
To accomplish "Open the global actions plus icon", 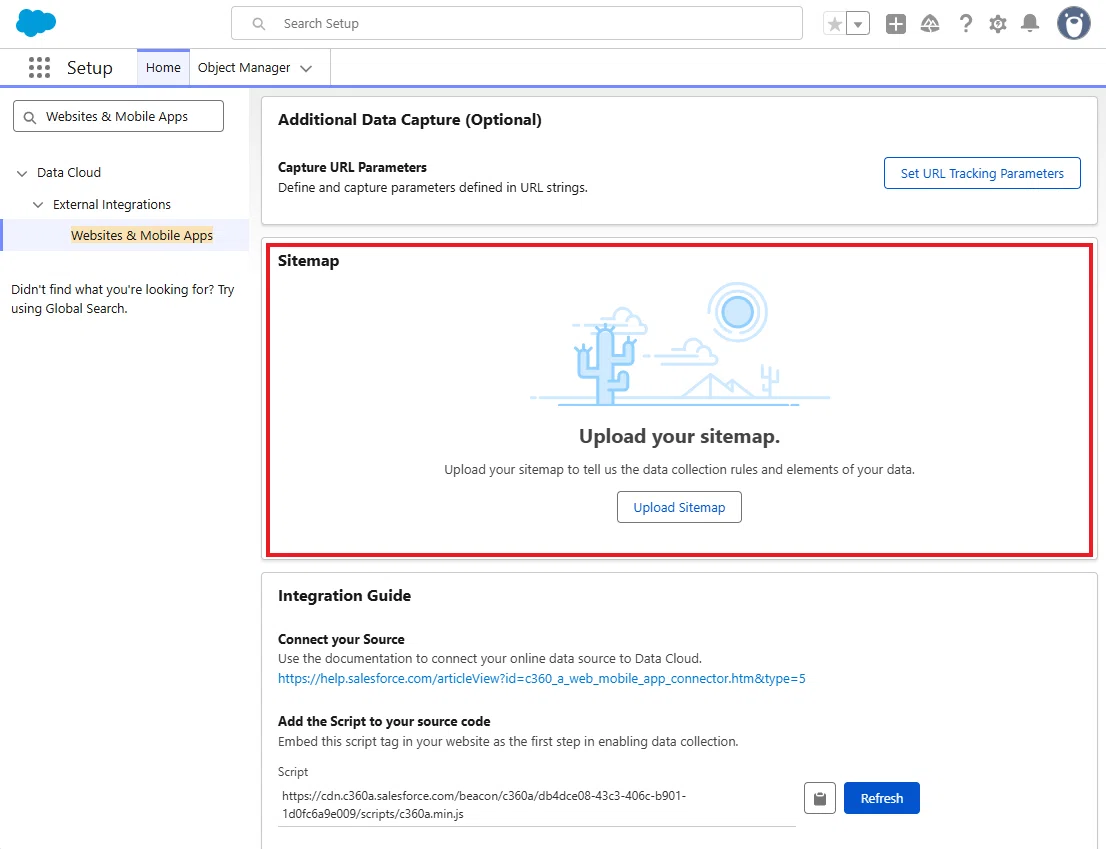I will 896,24.
